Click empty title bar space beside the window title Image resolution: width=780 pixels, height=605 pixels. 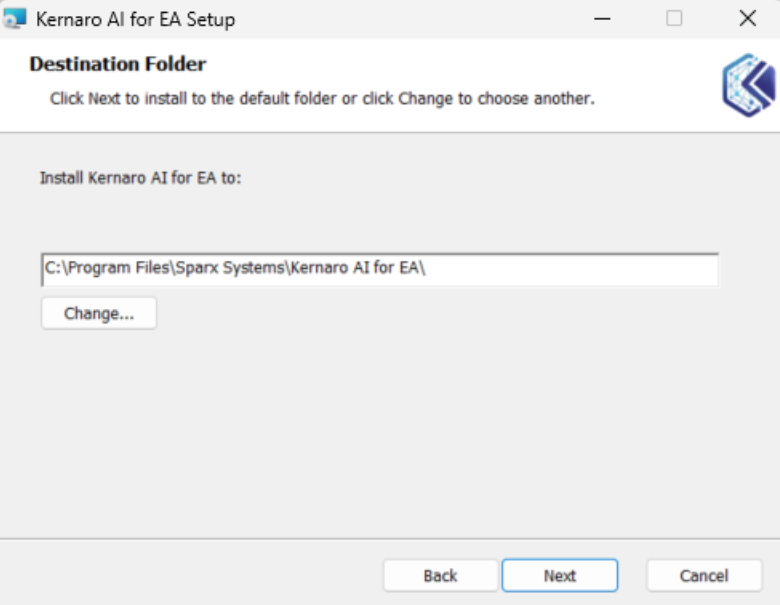click(x=400, y=19)
